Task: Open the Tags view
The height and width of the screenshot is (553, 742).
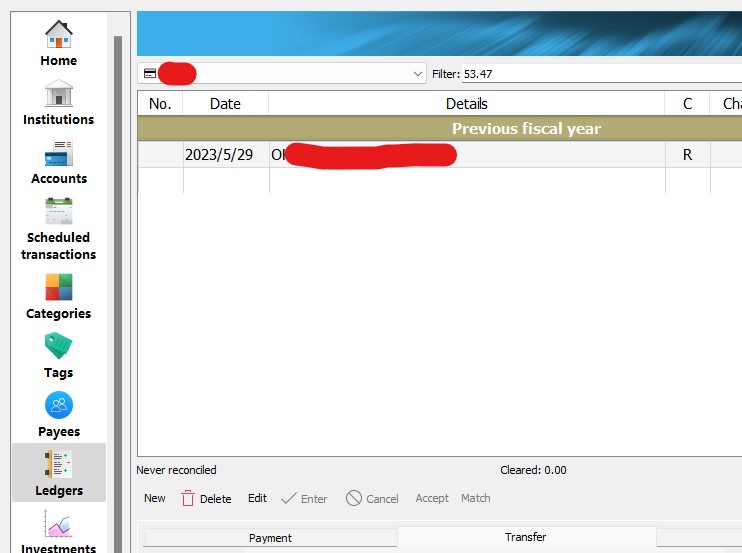Action: click(59, 356)
